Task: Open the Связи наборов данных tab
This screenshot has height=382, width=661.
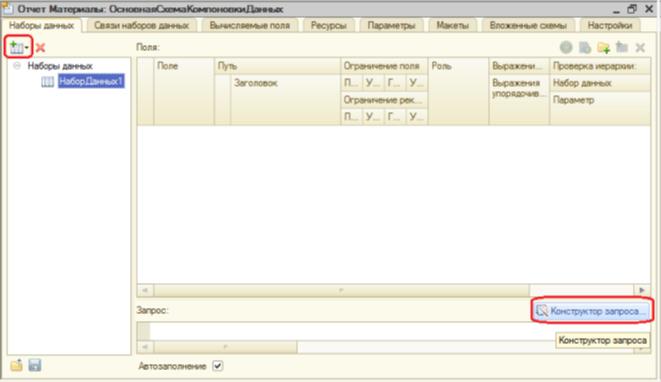Action: 141,25
